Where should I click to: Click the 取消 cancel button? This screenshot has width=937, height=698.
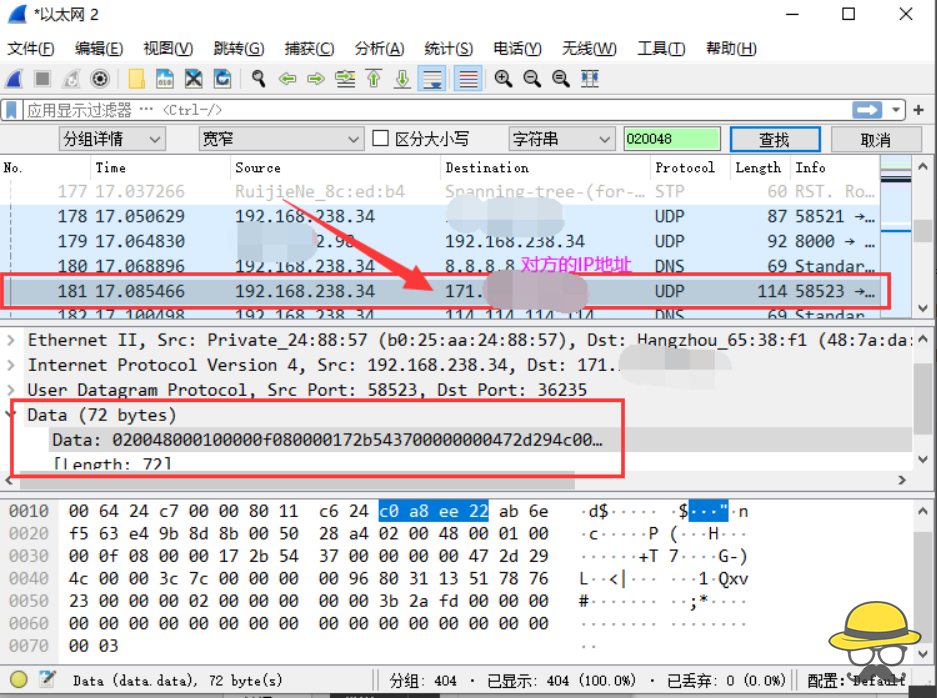coord(875,140)
